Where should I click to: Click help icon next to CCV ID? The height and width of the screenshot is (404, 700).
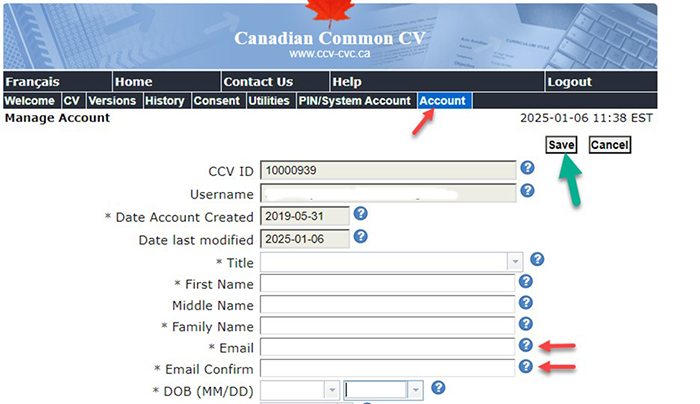pyautogui.click(x=527, y=168)
